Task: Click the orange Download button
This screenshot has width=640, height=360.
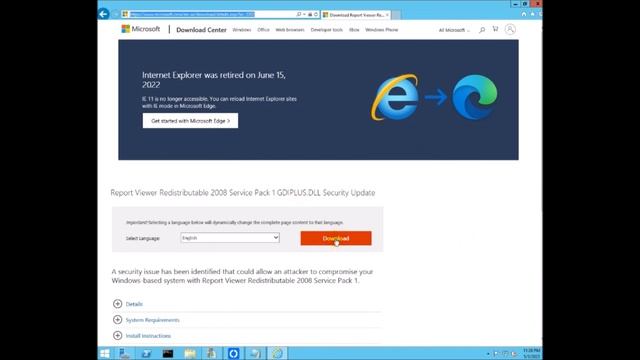Action: (x=336, y=238)
